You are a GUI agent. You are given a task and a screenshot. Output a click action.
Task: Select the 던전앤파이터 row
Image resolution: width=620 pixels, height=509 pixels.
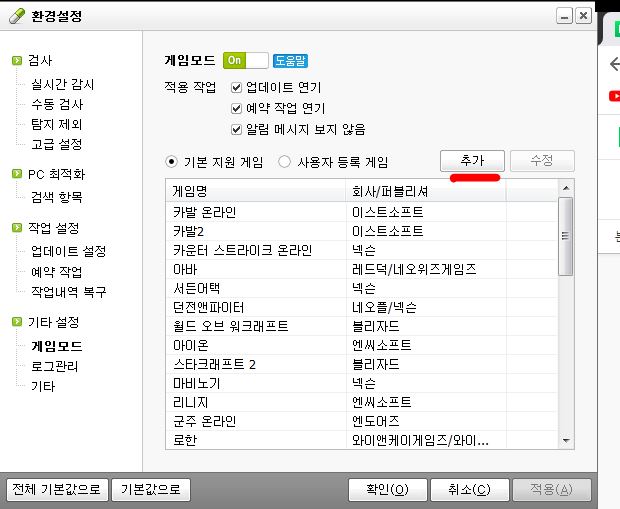point(362,307)
